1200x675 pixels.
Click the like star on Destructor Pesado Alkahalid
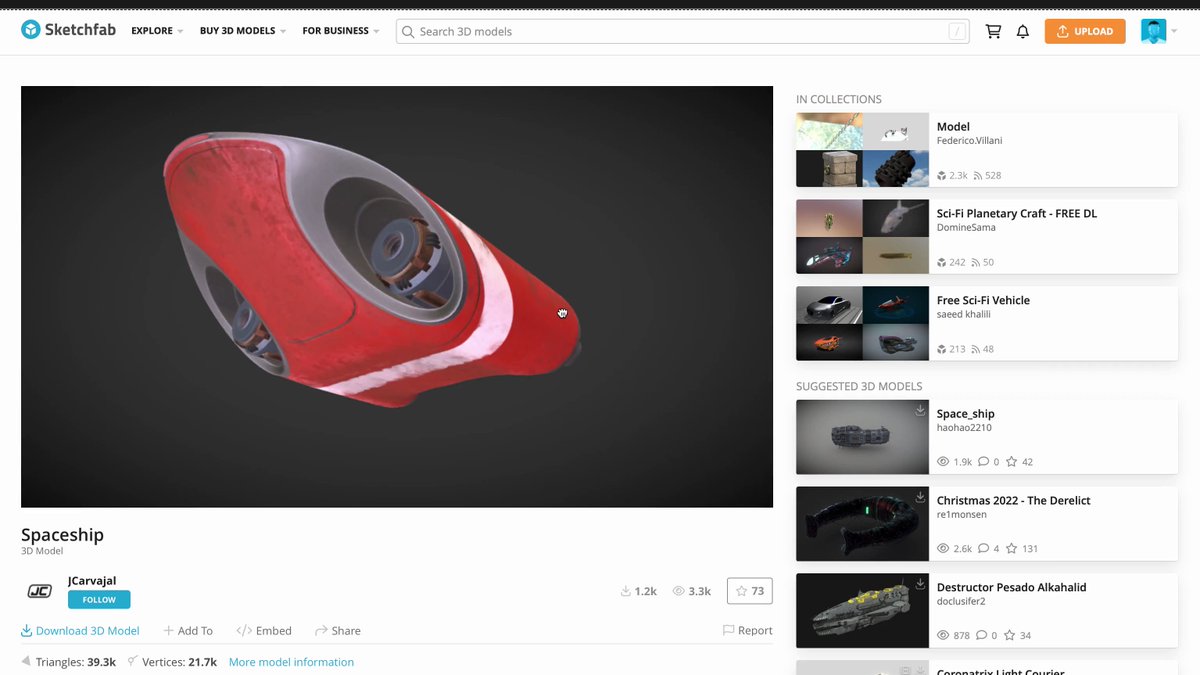point(1011,636)
